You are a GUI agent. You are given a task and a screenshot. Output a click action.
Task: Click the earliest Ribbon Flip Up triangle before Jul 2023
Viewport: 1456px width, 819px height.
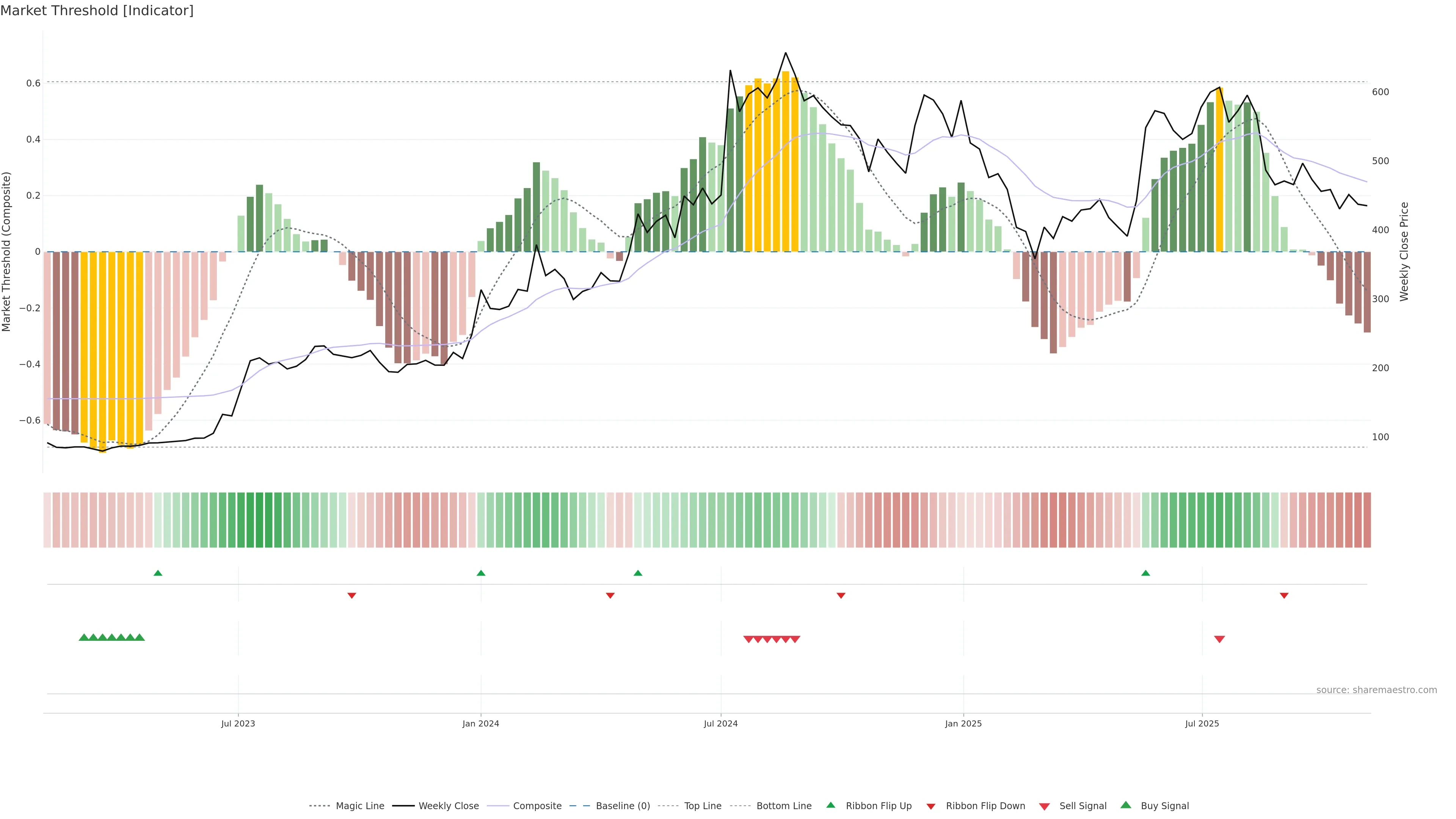point(158,573)
